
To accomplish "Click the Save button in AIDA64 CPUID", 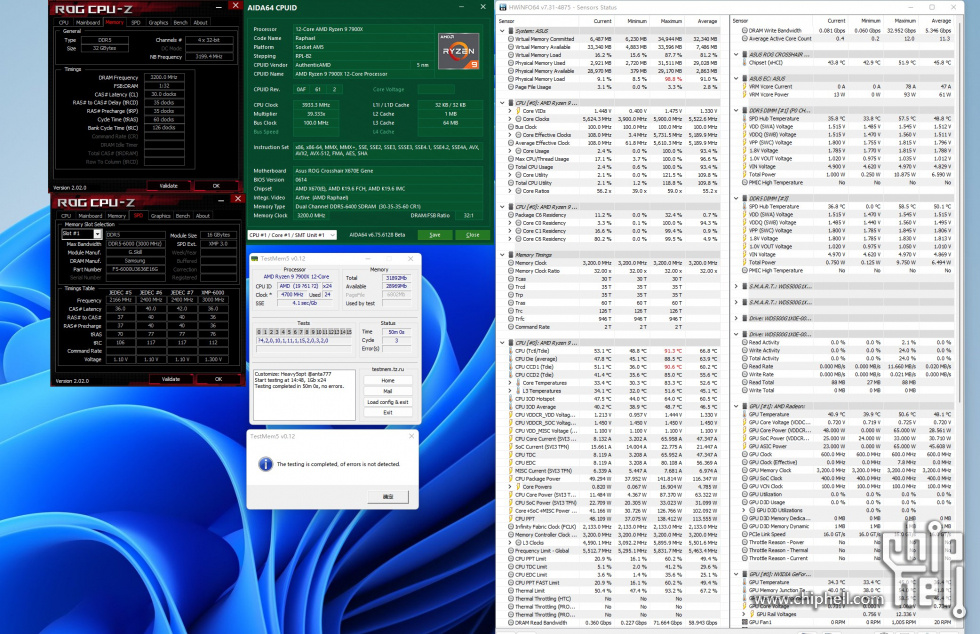I will [435, 235].
